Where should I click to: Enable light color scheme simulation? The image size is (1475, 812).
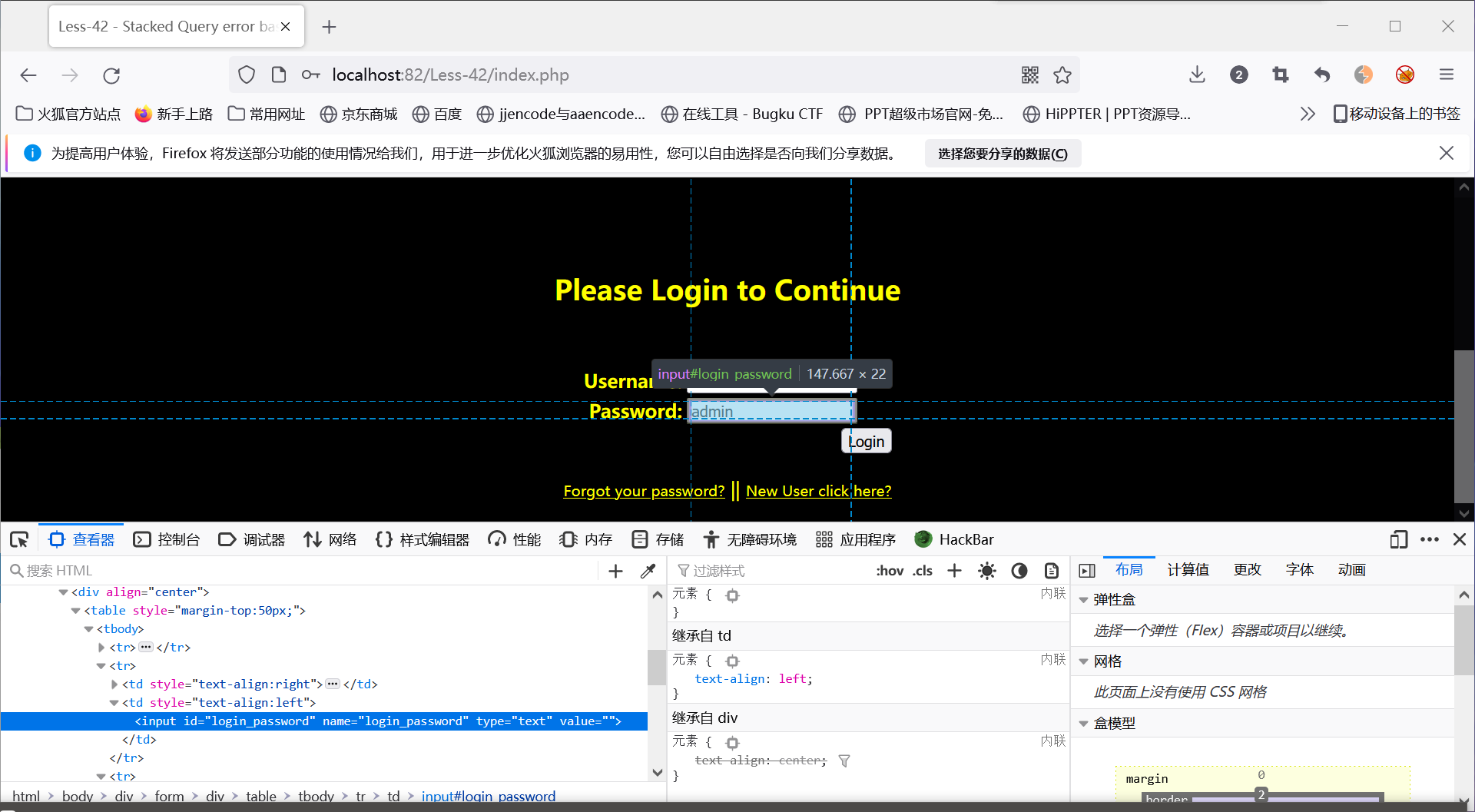986,570
